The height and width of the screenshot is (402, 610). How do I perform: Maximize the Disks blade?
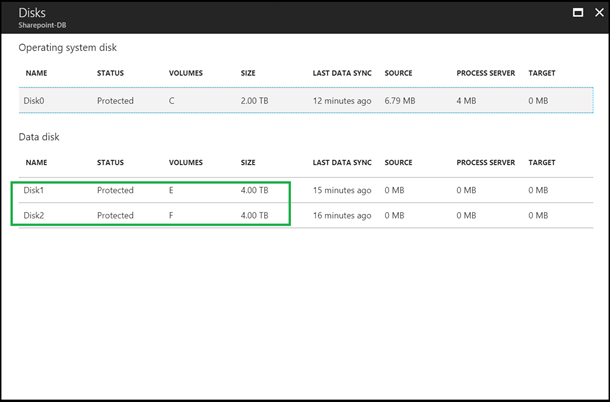[578, 13]
